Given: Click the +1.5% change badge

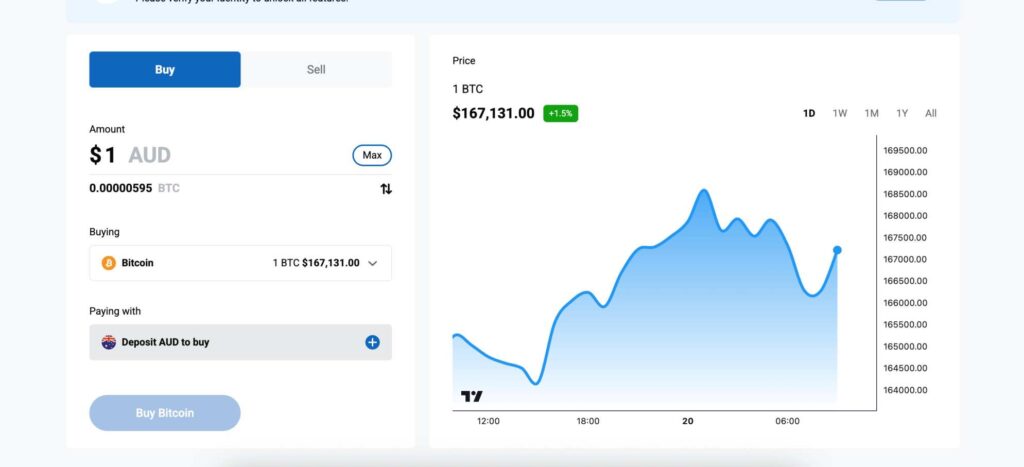Looking at the screenshot, I should [x=560, y=114].
